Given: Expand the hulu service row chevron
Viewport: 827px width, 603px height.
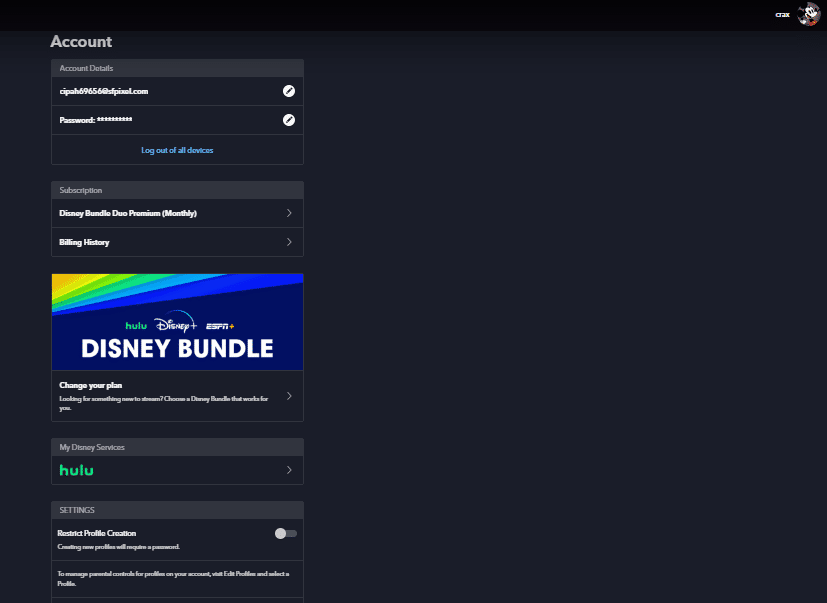Looking at the screenshot, I should click(x=289, y=470).
